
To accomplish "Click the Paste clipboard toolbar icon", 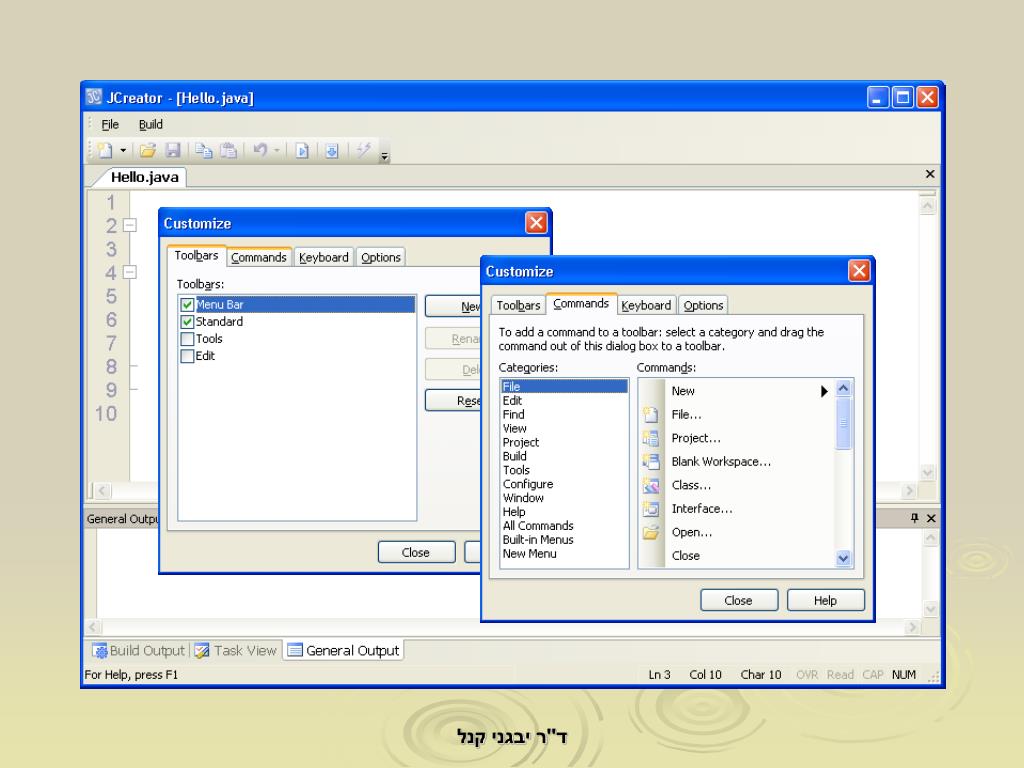I will (x=228, y=151).
